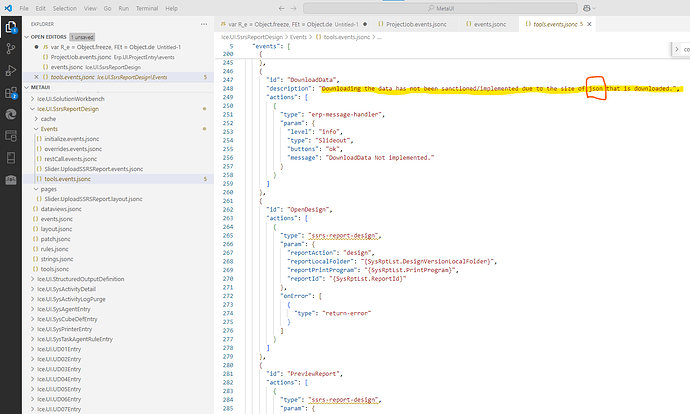Screen dimensions: 690x414
Task: Select events.jsonc in Open Editors list
Action: tap(66, 67)
